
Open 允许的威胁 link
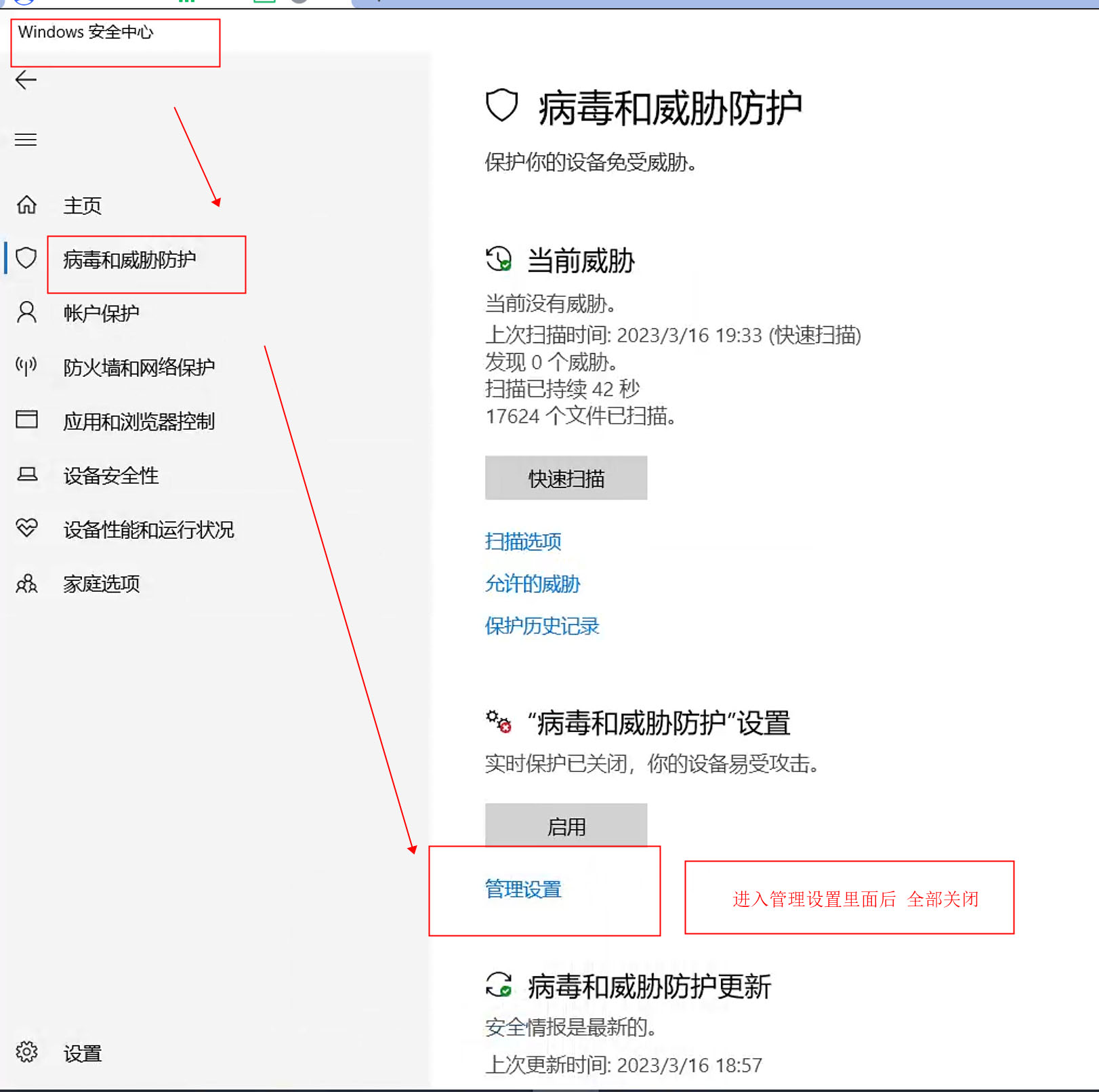[x=533, y=584]
